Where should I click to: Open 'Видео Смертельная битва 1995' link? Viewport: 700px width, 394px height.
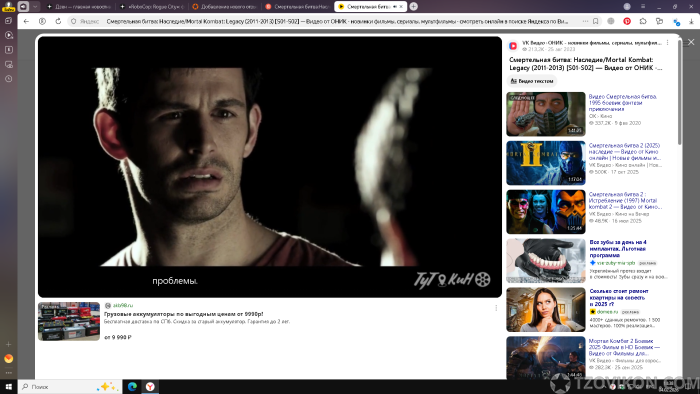pyautogui.click(x=622, y=103)
